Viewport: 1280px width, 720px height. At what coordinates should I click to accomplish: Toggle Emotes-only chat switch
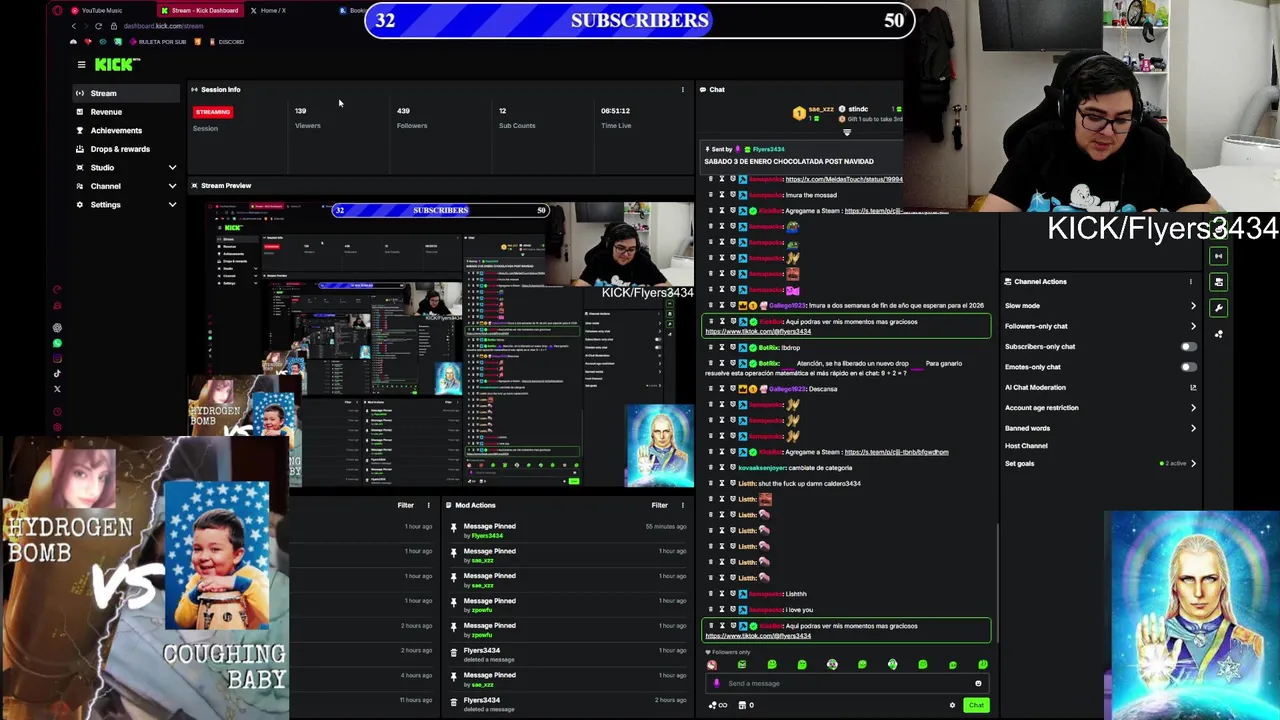coord(1188,367)
